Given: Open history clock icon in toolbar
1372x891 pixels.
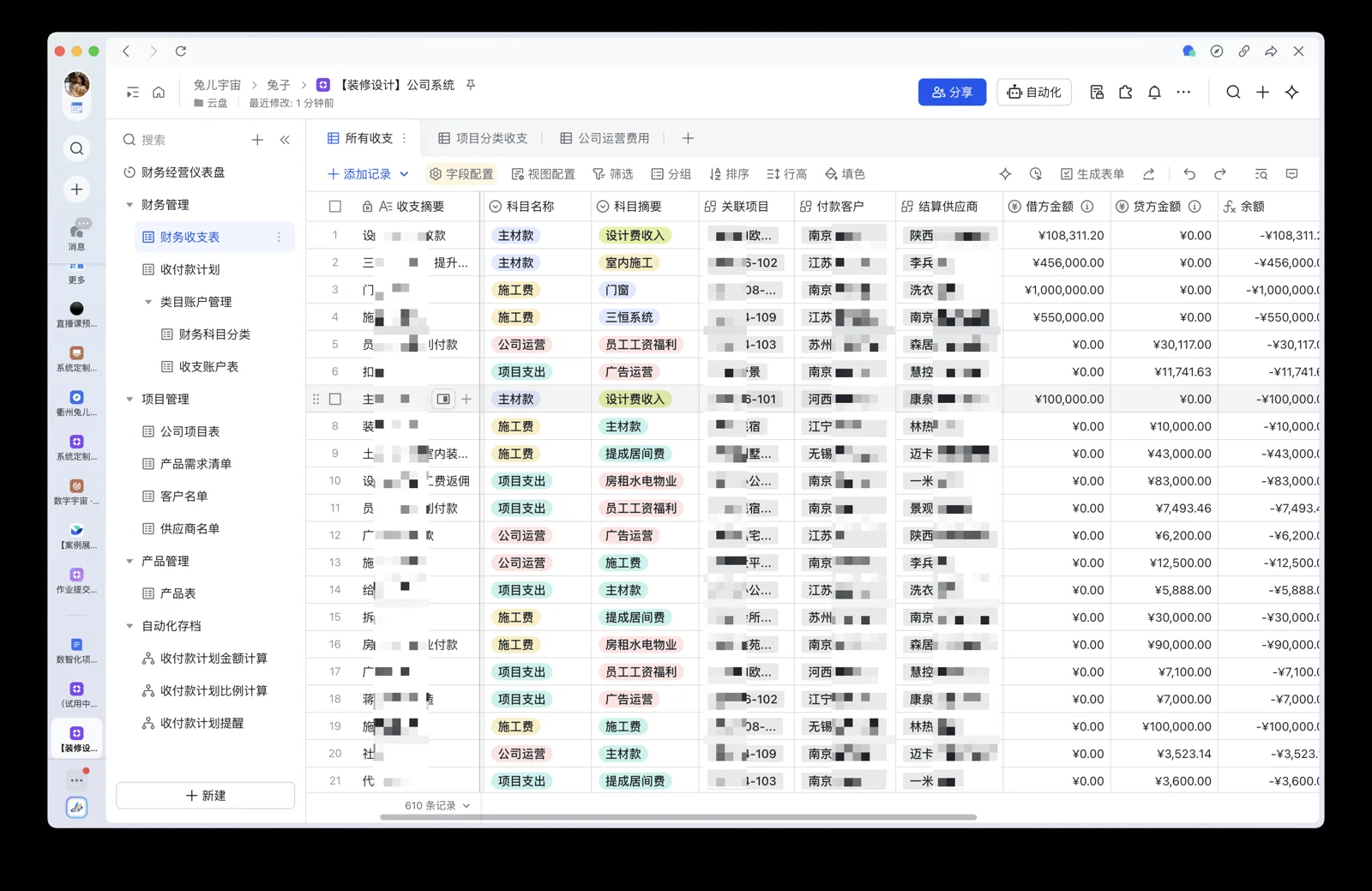Looking at the screenshot, I should click(1036, 174).
